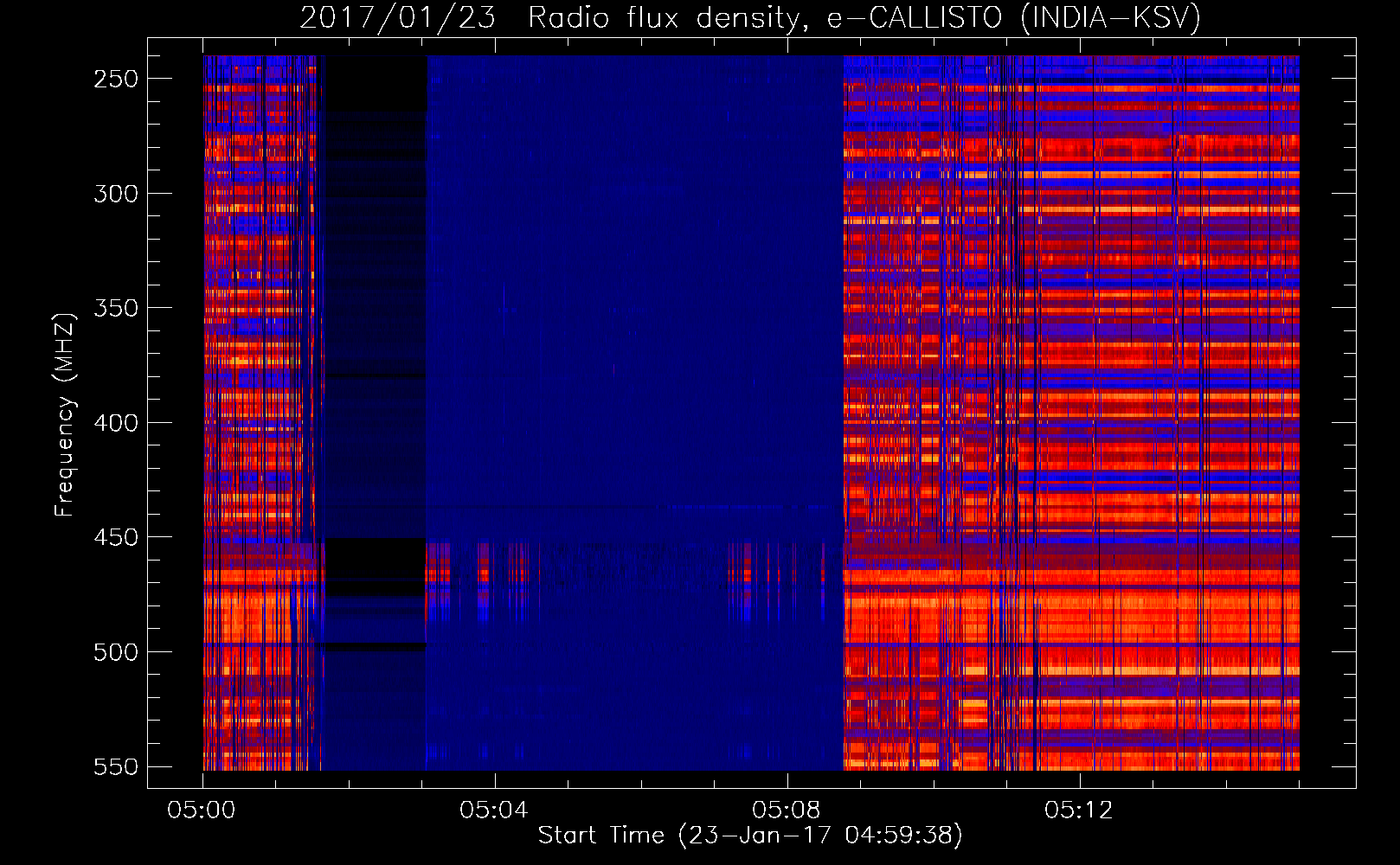Click the plot title "2017/01/23 Radio flux density, e-CALLISTO (INDIA-KSV)"

click(750, 17)
